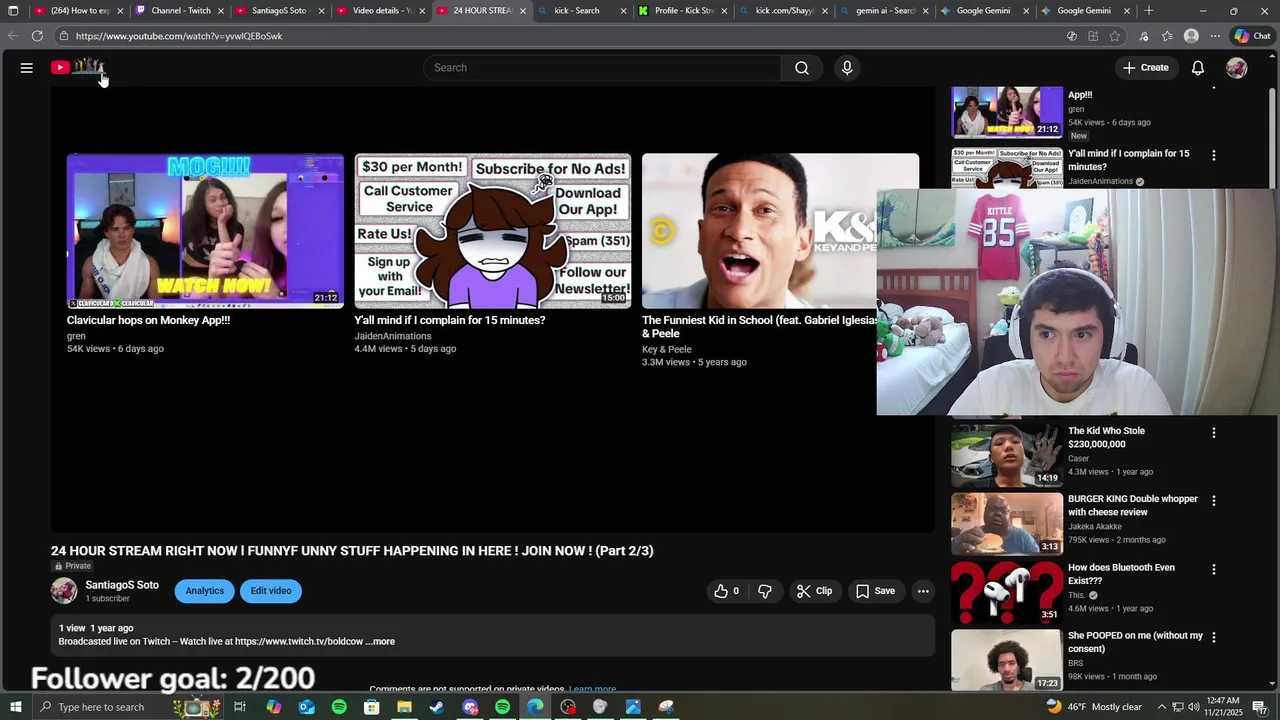Screen dimensions: 1280x720
Task: Open options for BURGER KING video
Action: [1214, 500]
